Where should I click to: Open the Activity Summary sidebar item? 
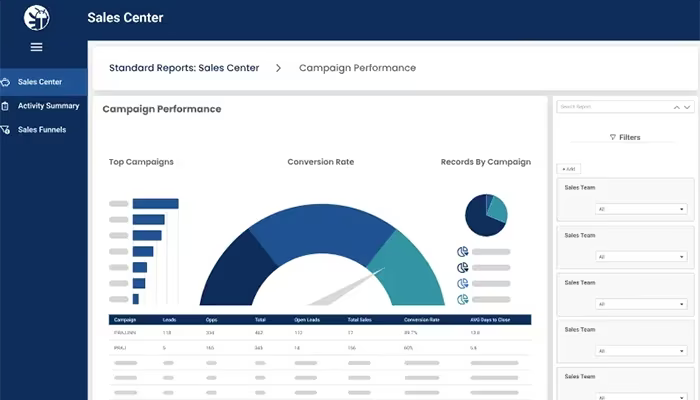pyautogui.click(x=44, y=106)
